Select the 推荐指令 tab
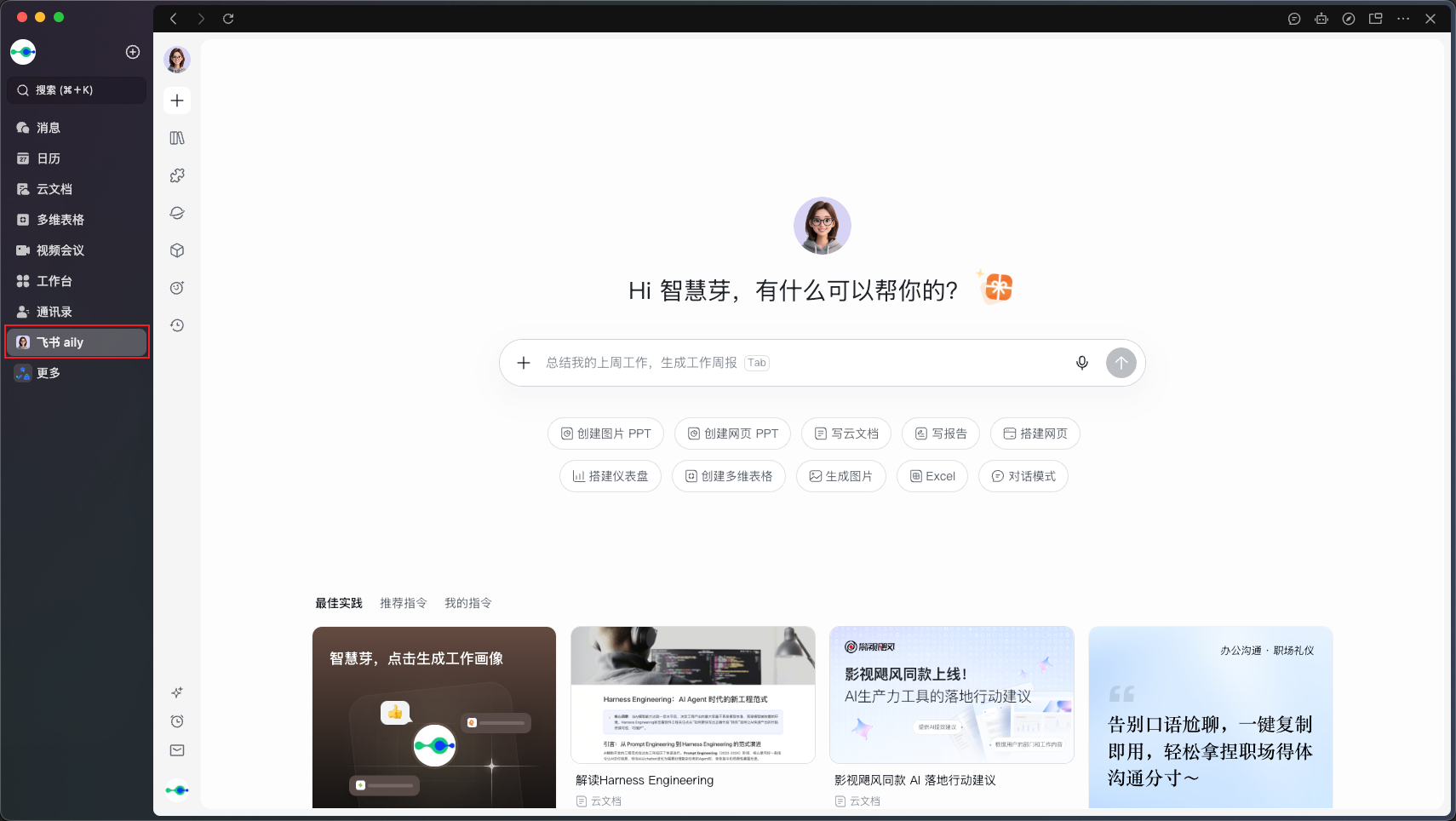The height and width of the screenshot is (821, 1456). pos(404,603)
